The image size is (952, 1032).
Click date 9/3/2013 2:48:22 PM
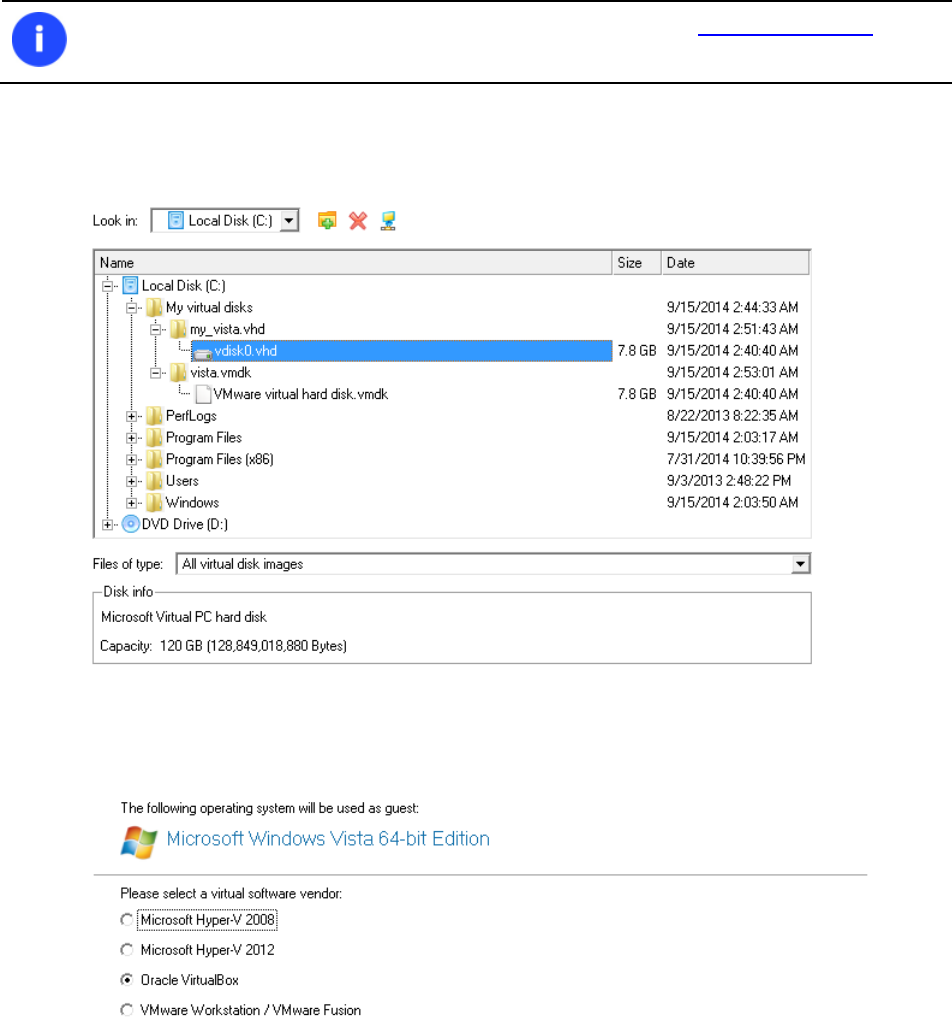point(729,481)
